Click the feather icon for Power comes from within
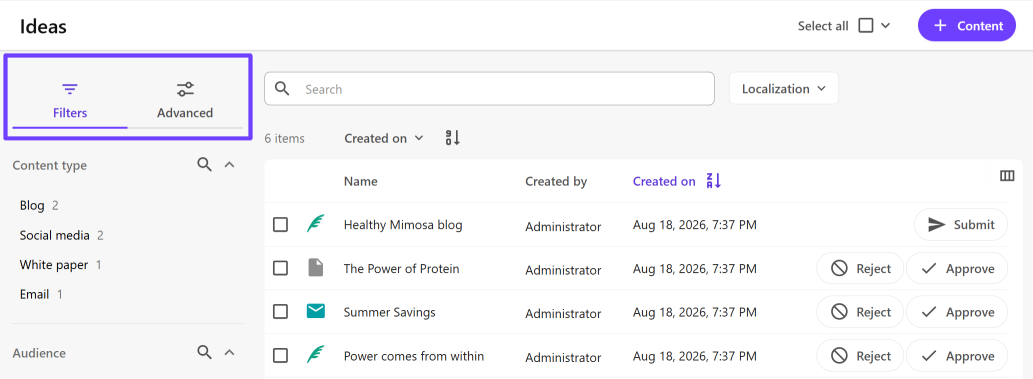 [316, 355]
